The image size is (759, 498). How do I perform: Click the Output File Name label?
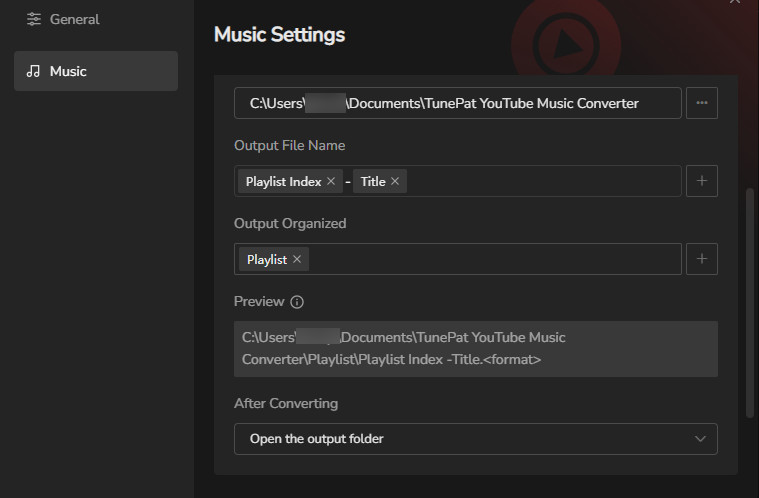point(289,146)
